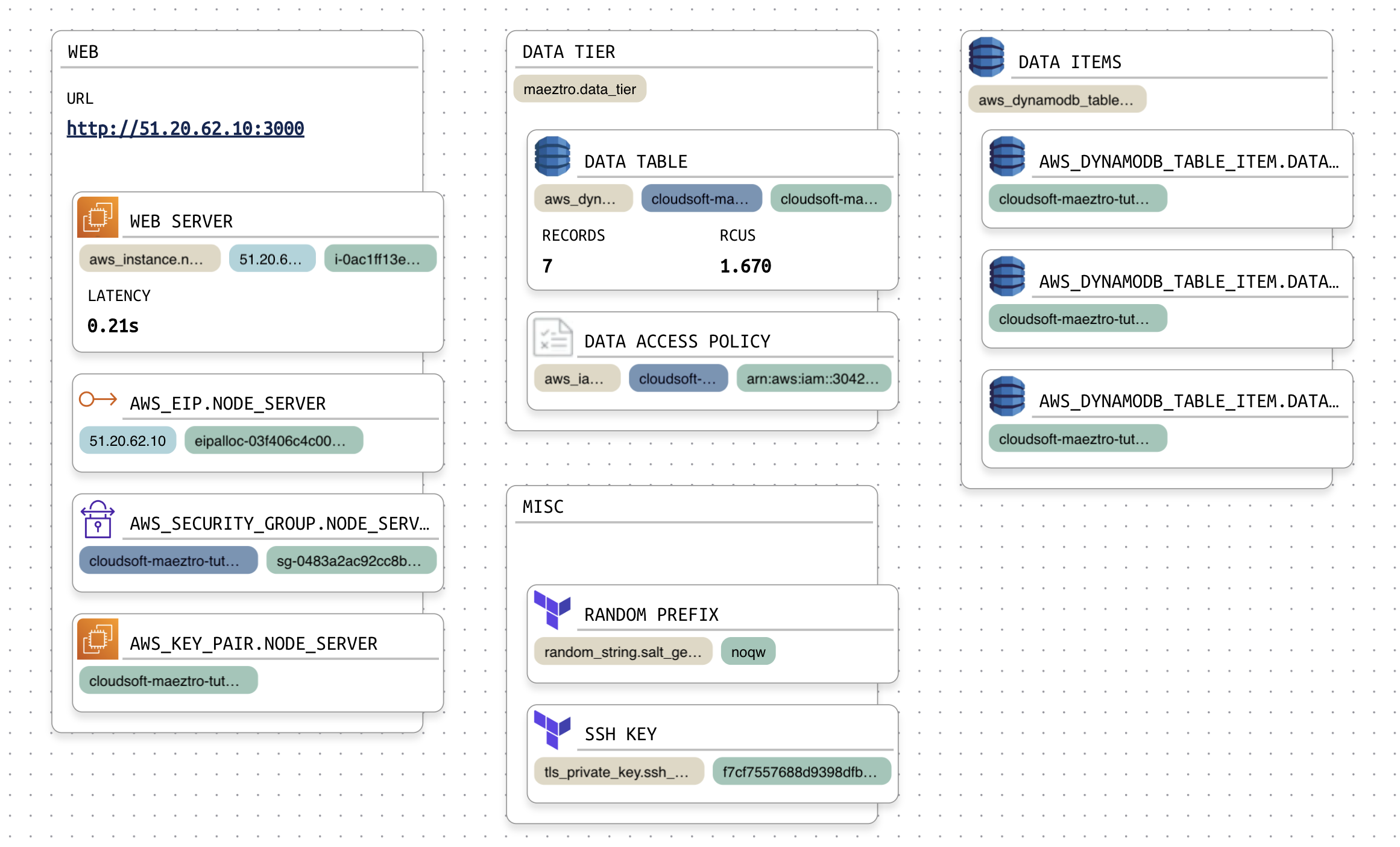Click the security group lock icon
1400x847 pixels.
pos(98,519)
